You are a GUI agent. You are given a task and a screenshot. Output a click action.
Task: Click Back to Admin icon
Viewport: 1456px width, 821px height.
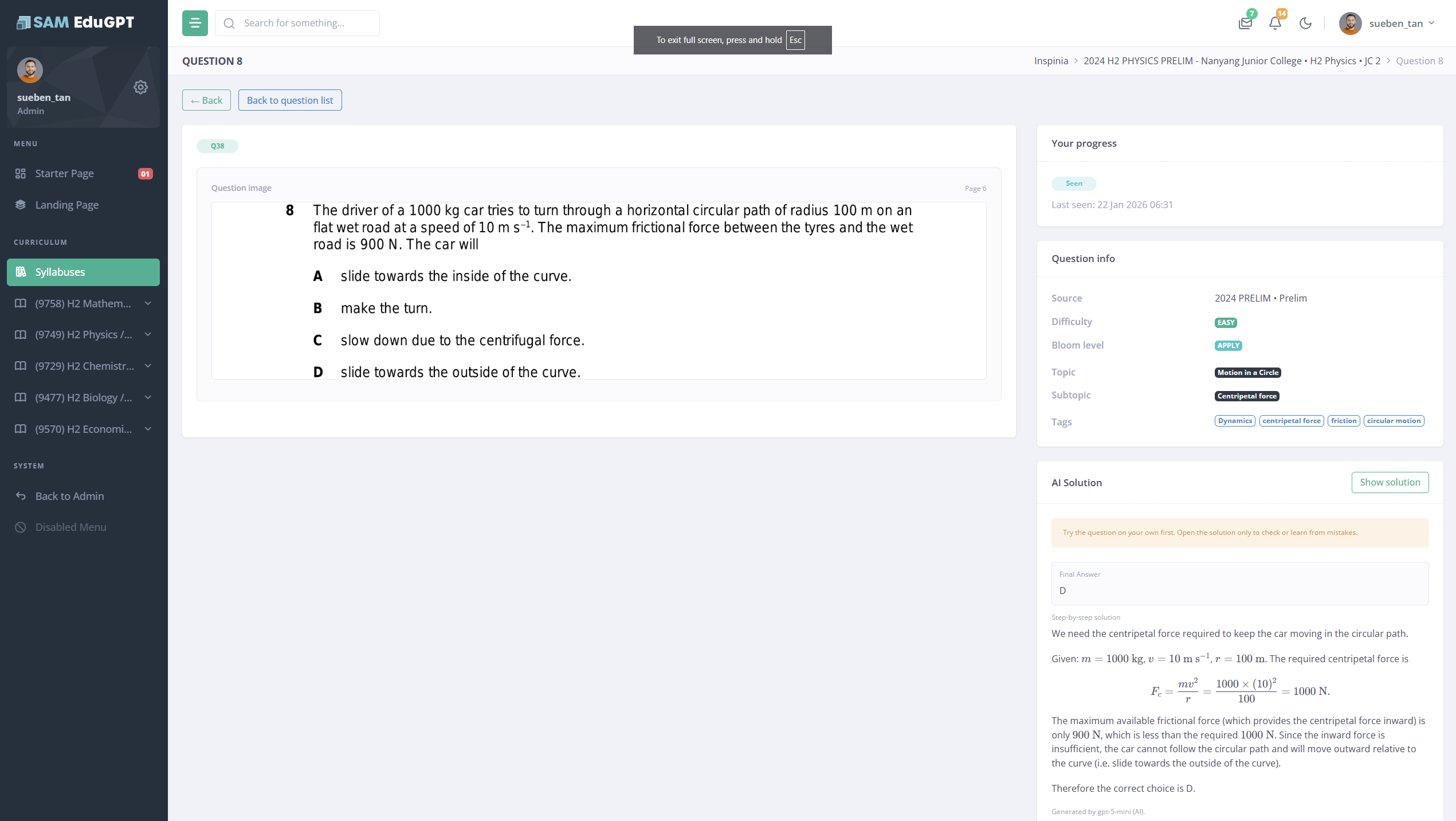21,496
